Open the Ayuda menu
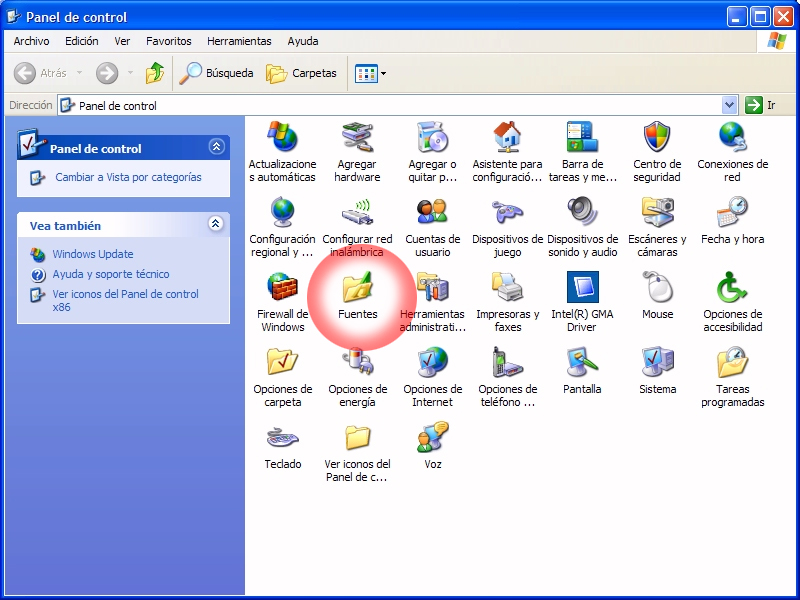This screenshot has height=600, width=800. (x=303, y=41)
